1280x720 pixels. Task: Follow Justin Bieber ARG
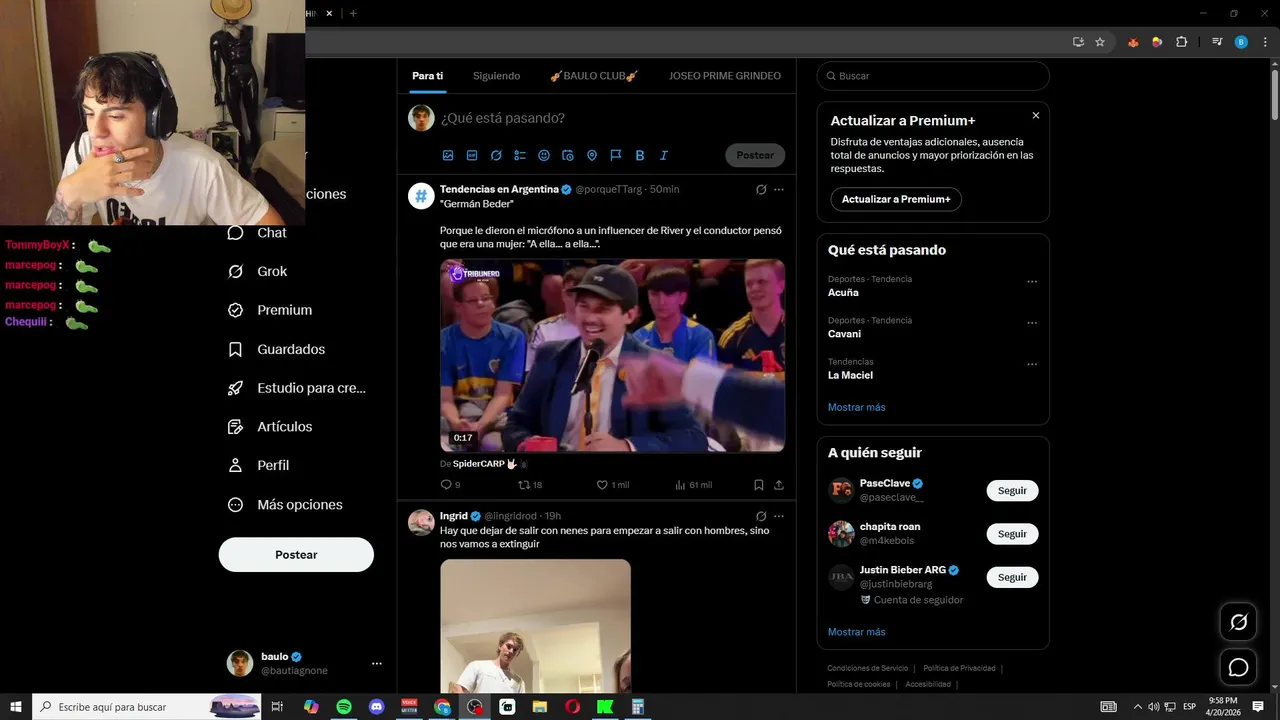1012,577
